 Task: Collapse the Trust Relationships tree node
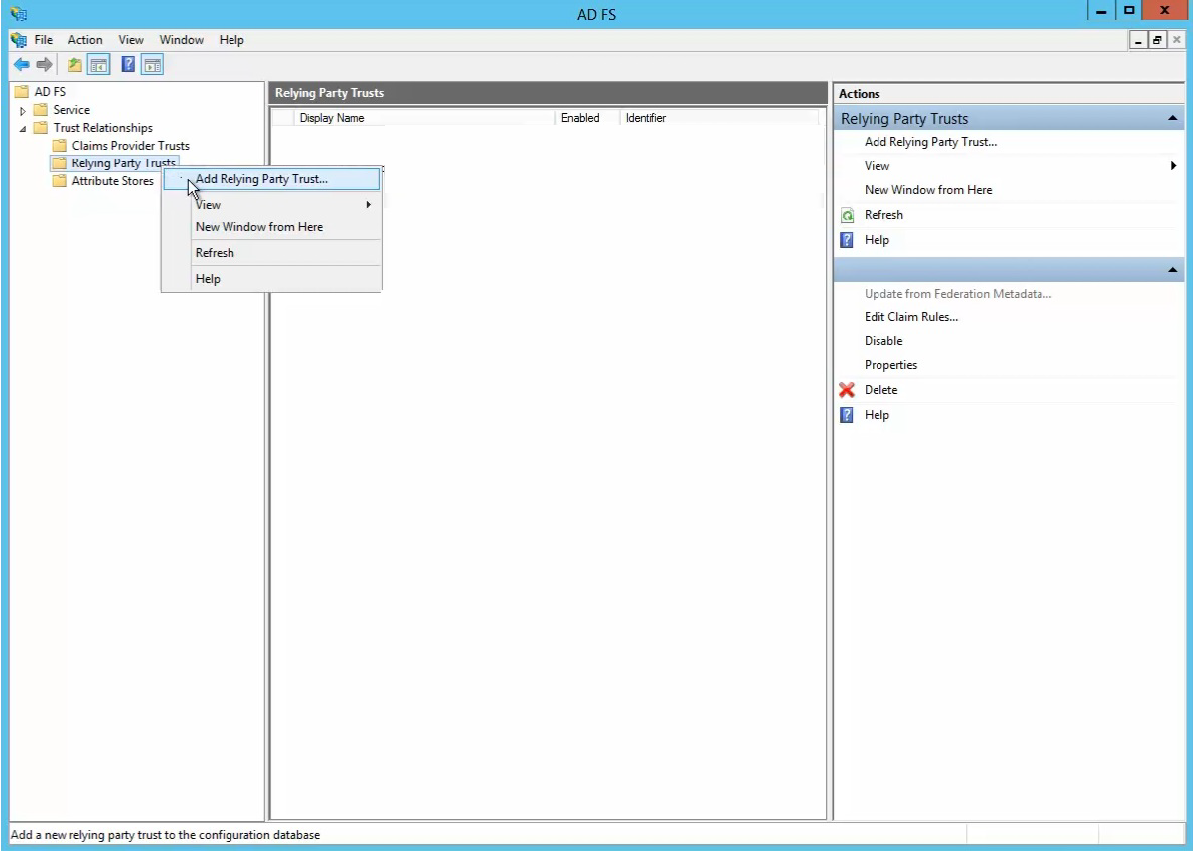point(23,129)
